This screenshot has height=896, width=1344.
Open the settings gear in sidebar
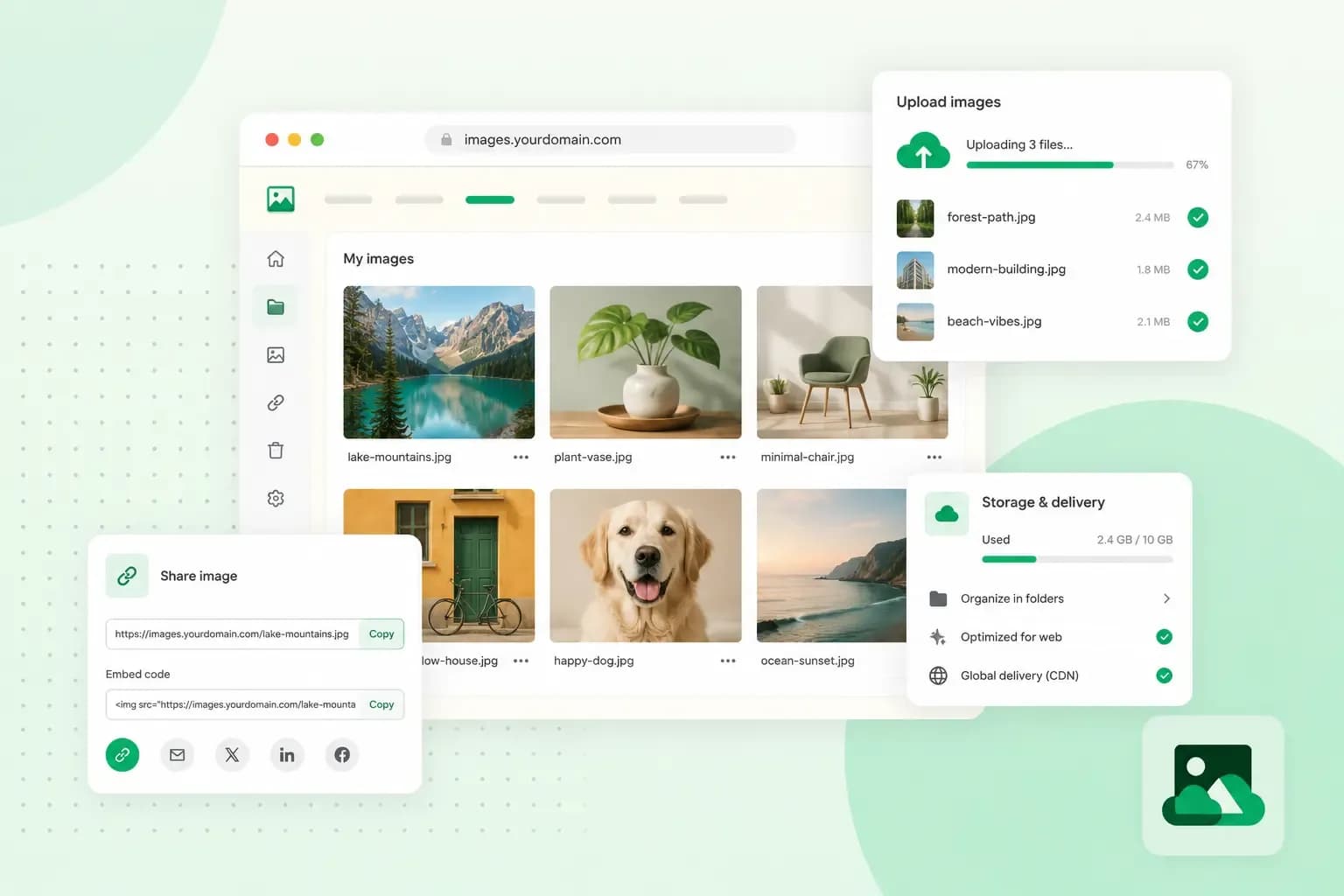click(276, 498)
